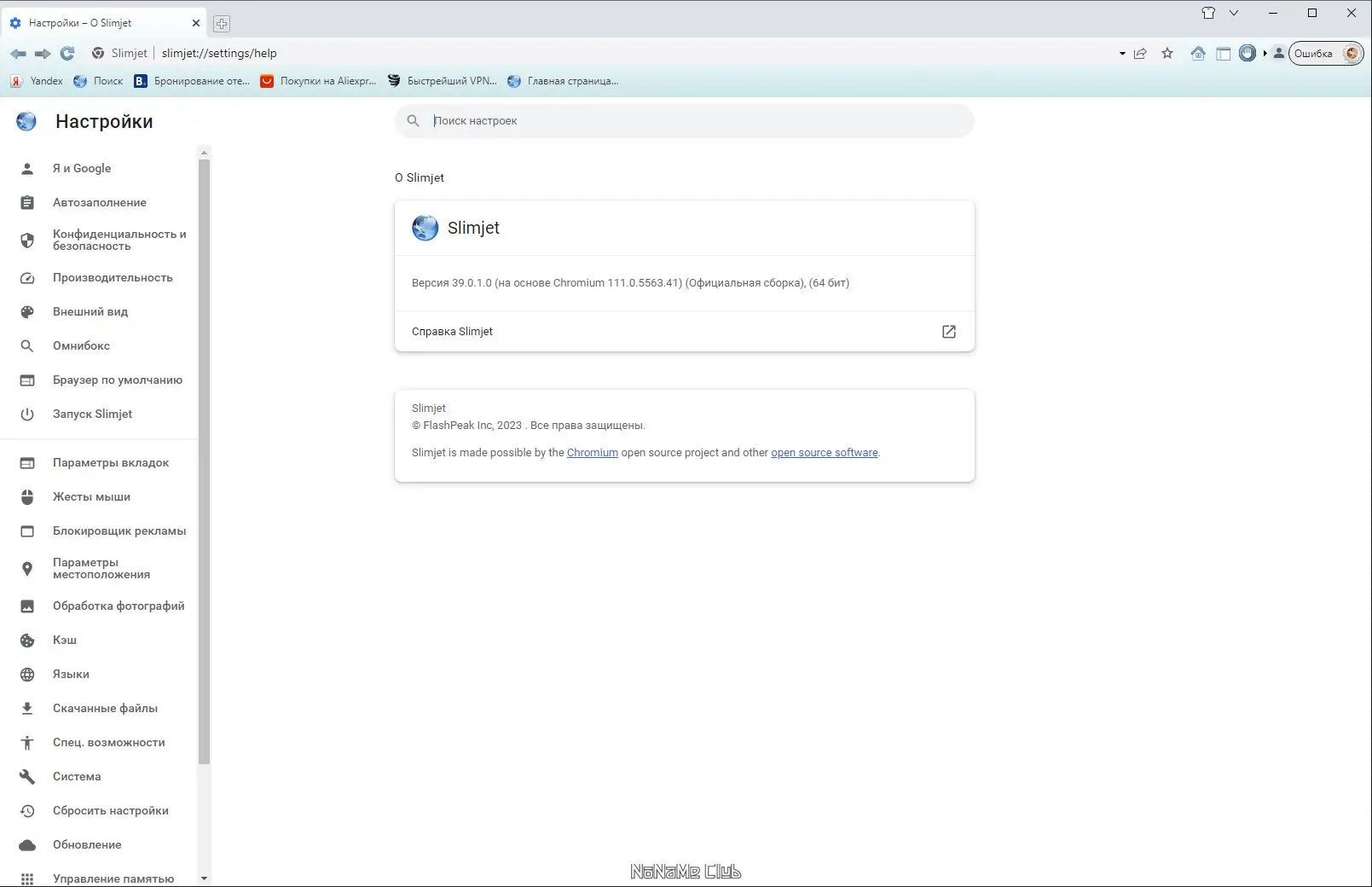
Task: Open the tab list chevron in title bar
Action: click(1234, 13)
